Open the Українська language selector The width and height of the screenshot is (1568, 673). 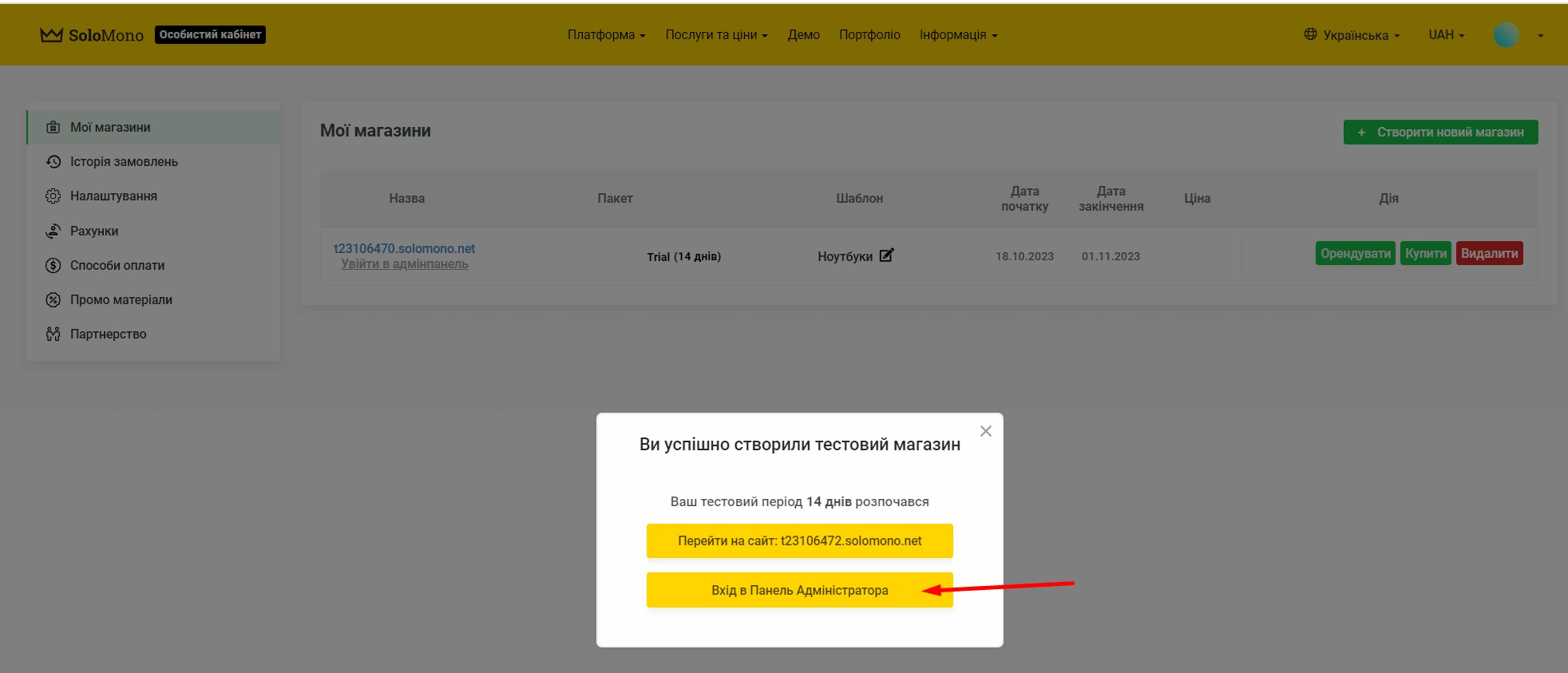[1352, 35]
